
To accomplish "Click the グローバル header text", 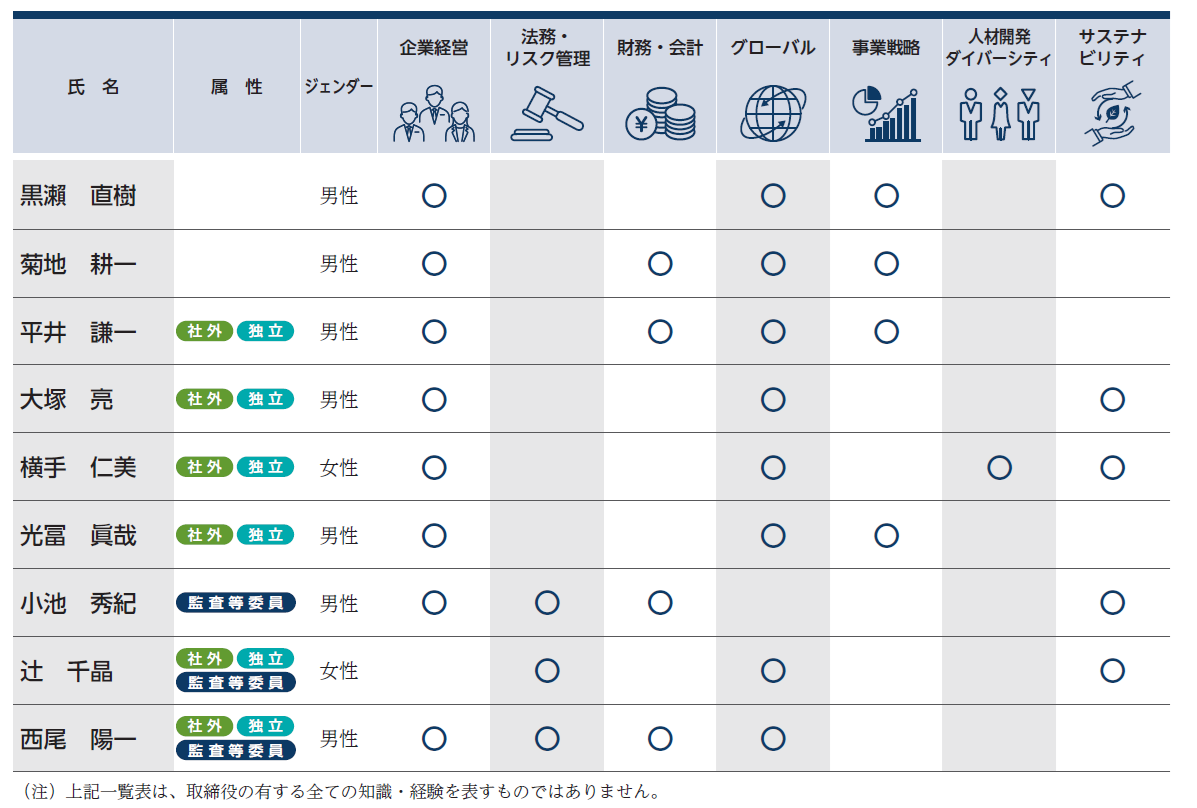I will click(x=773, y=47).
